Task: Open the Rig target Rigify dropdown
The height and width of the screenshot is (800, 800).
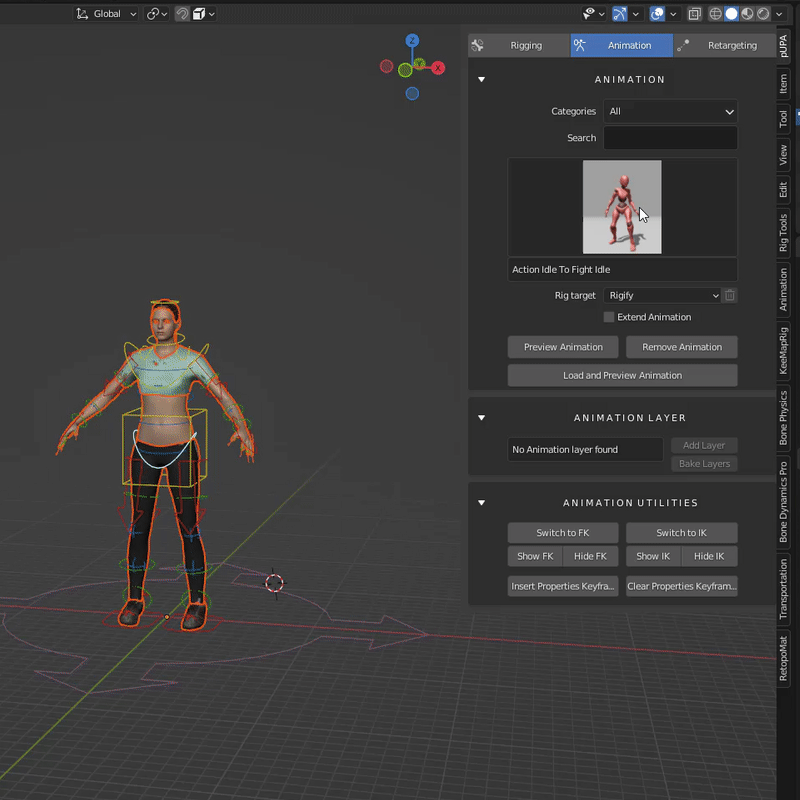Action: coord(662,295)
